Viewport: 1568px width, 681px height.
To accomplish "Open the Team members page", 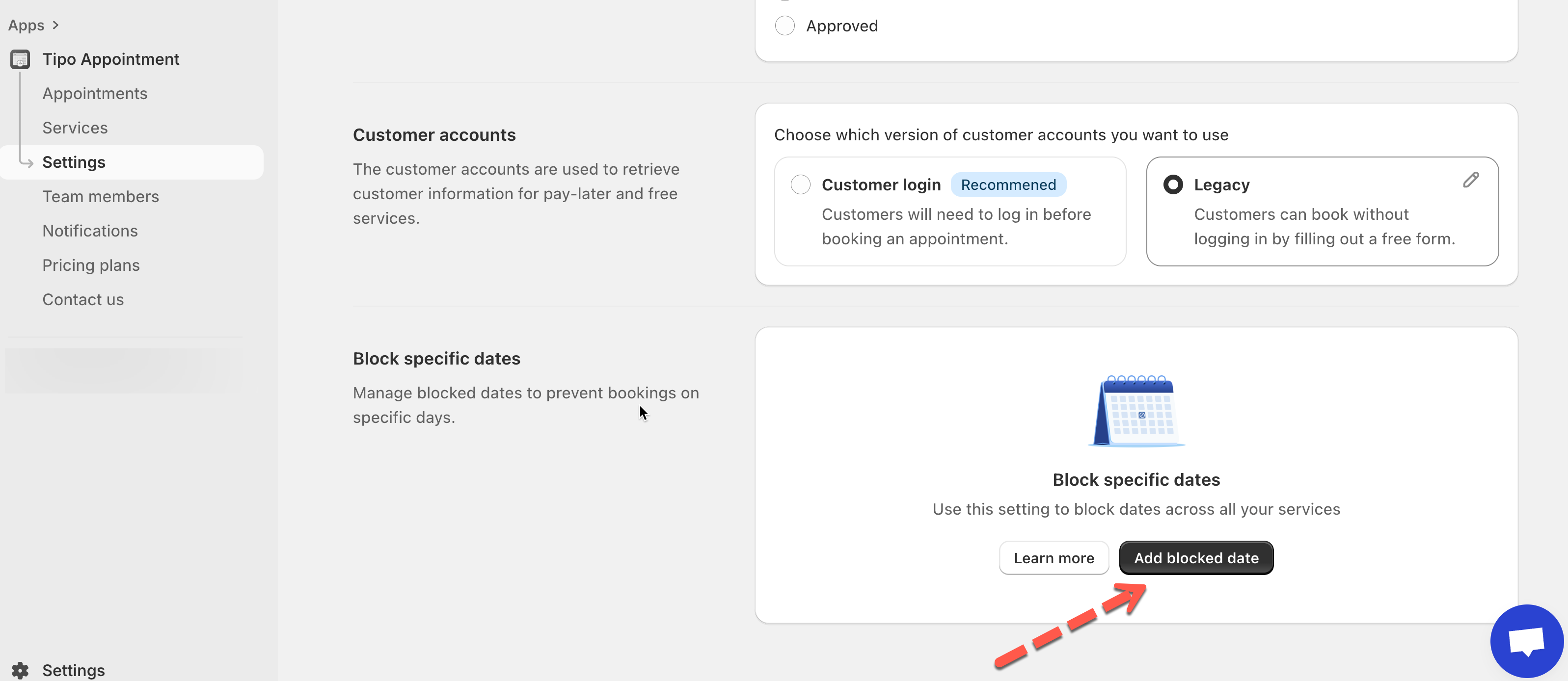I will 101,197.
